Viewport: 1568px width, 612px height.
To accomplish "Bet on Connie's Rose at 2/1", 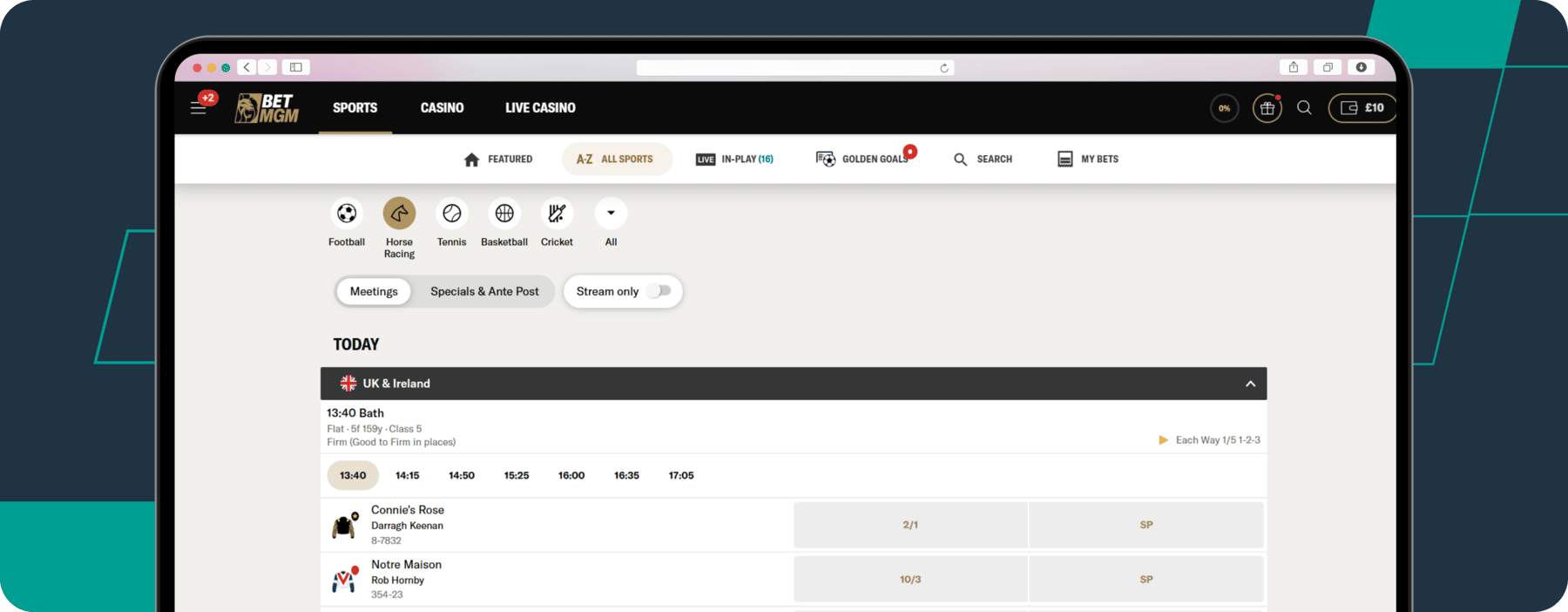I will (910, 525).
